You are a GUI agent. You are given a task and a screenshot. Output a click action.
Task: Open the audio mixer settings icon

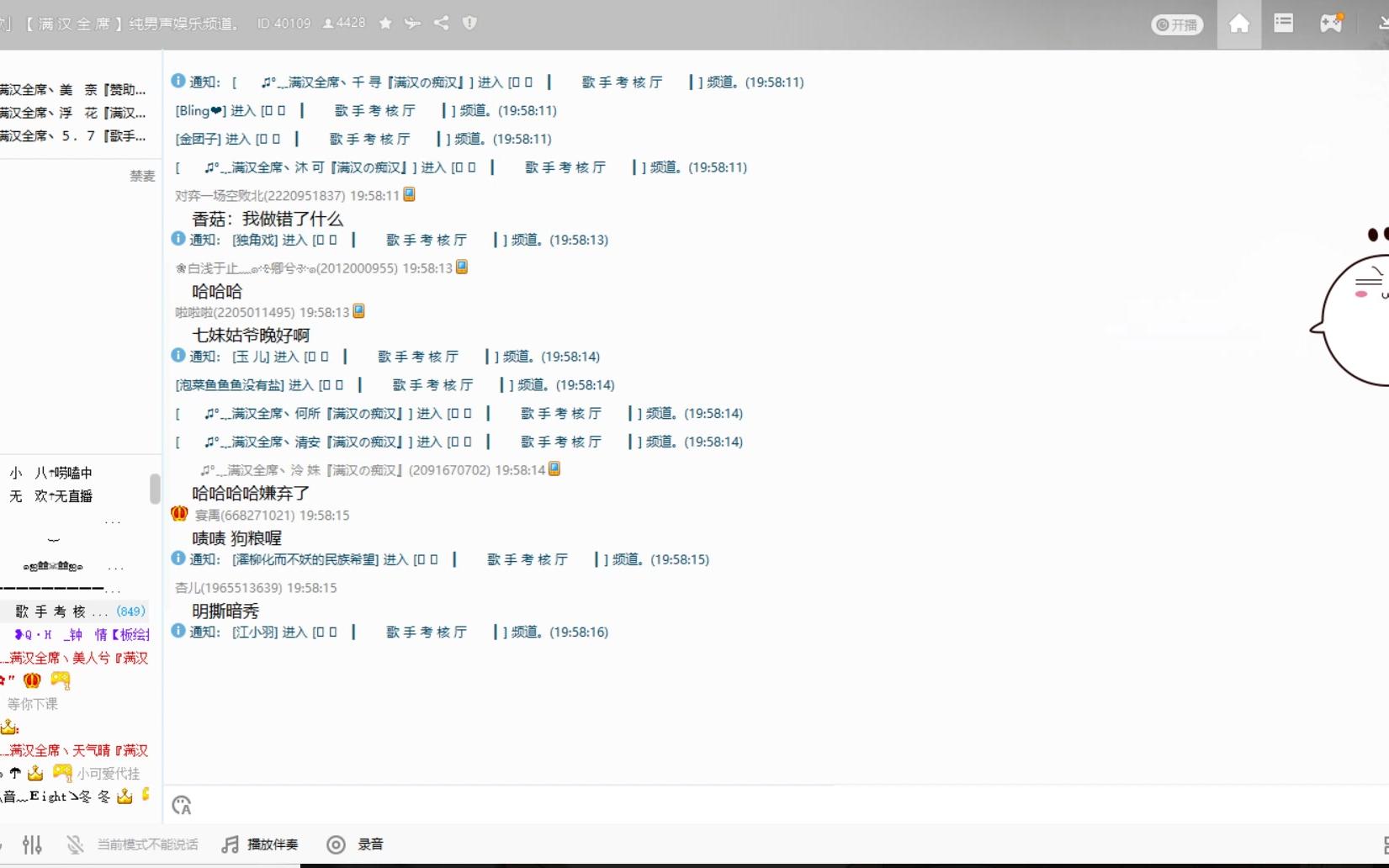(x=32, y=844)
